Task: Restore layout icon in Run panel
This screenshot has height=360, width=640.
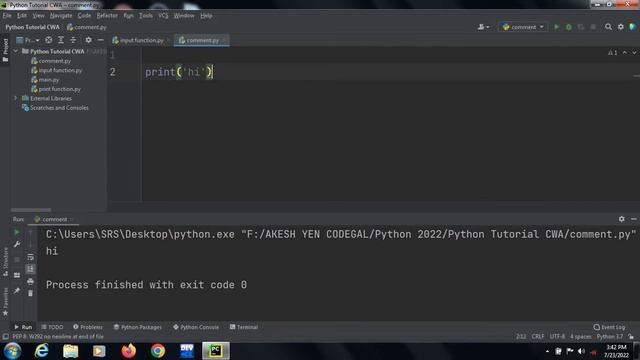Action: [x=17, y=276]
